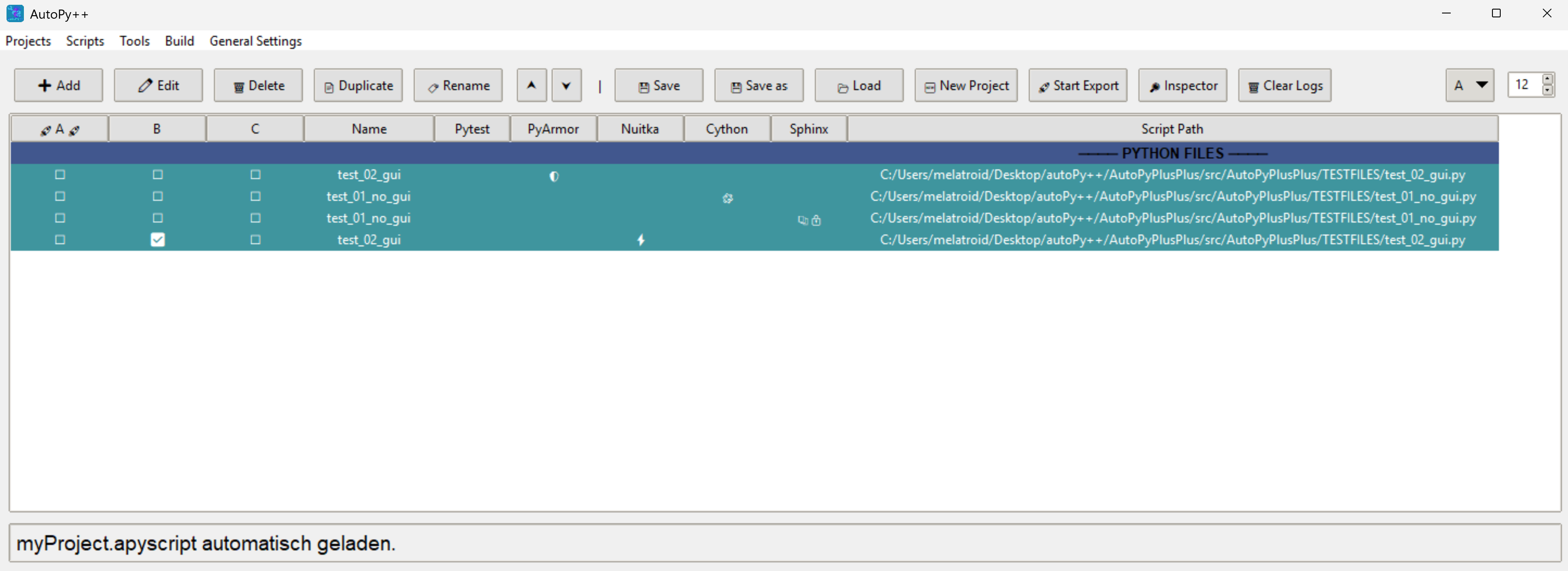
Task: Open the General Settings menu
Action: [256, 41]
